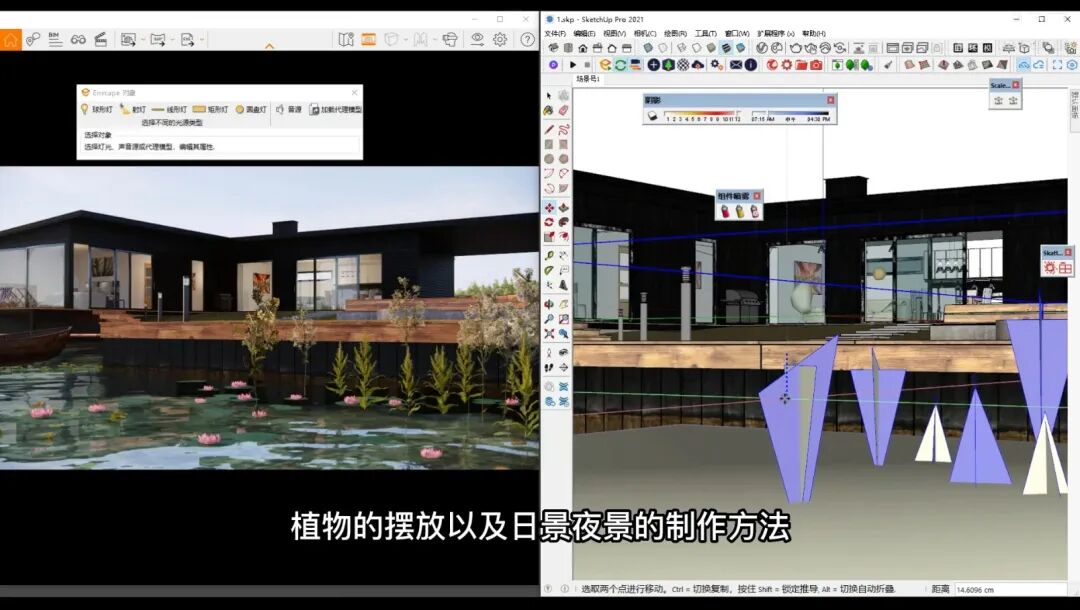Select disk light in Enscape objects
The width and height of the screenshot is (1080, 610).
(x=251, y=109)
